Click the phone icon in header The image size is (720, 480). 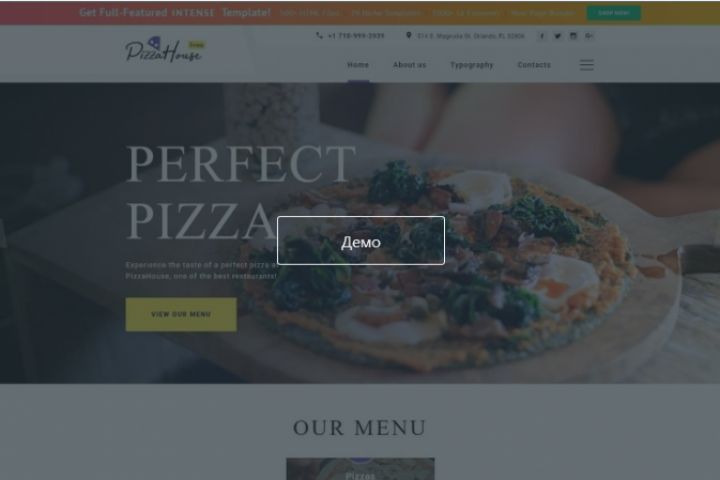[x=320, y=35]
